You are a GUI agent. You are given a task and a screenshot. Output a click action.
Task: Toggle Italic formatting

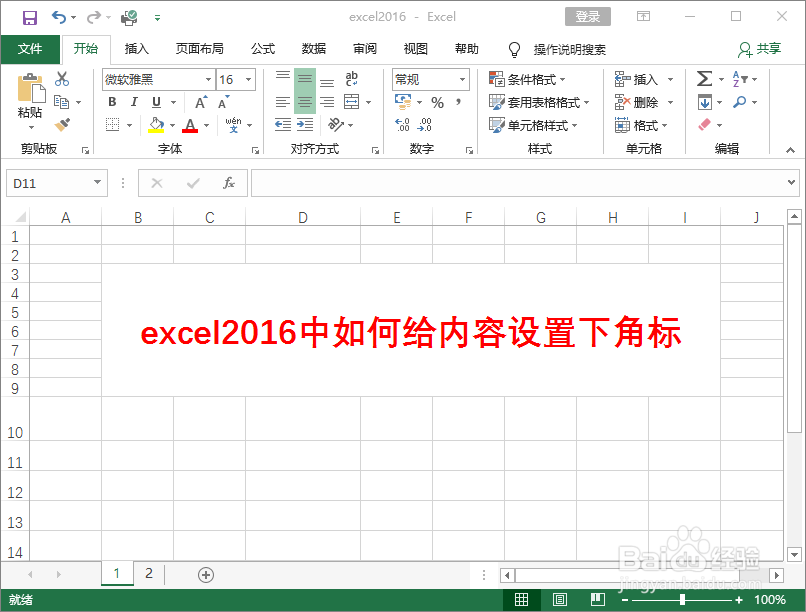[x=134, y=102]
